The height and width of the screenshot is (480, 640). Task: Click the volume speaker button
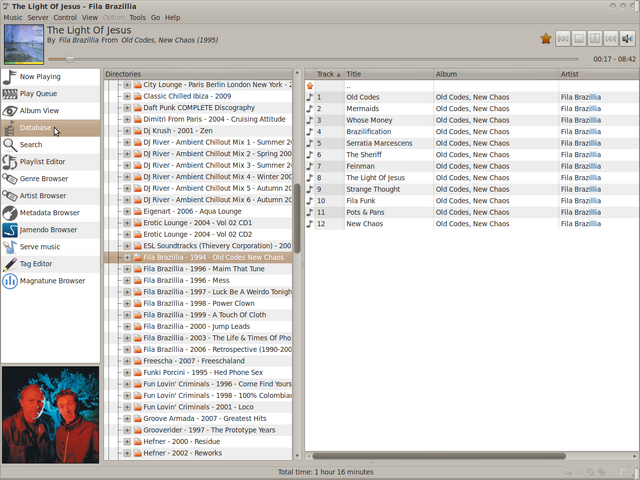coord(627,39)
